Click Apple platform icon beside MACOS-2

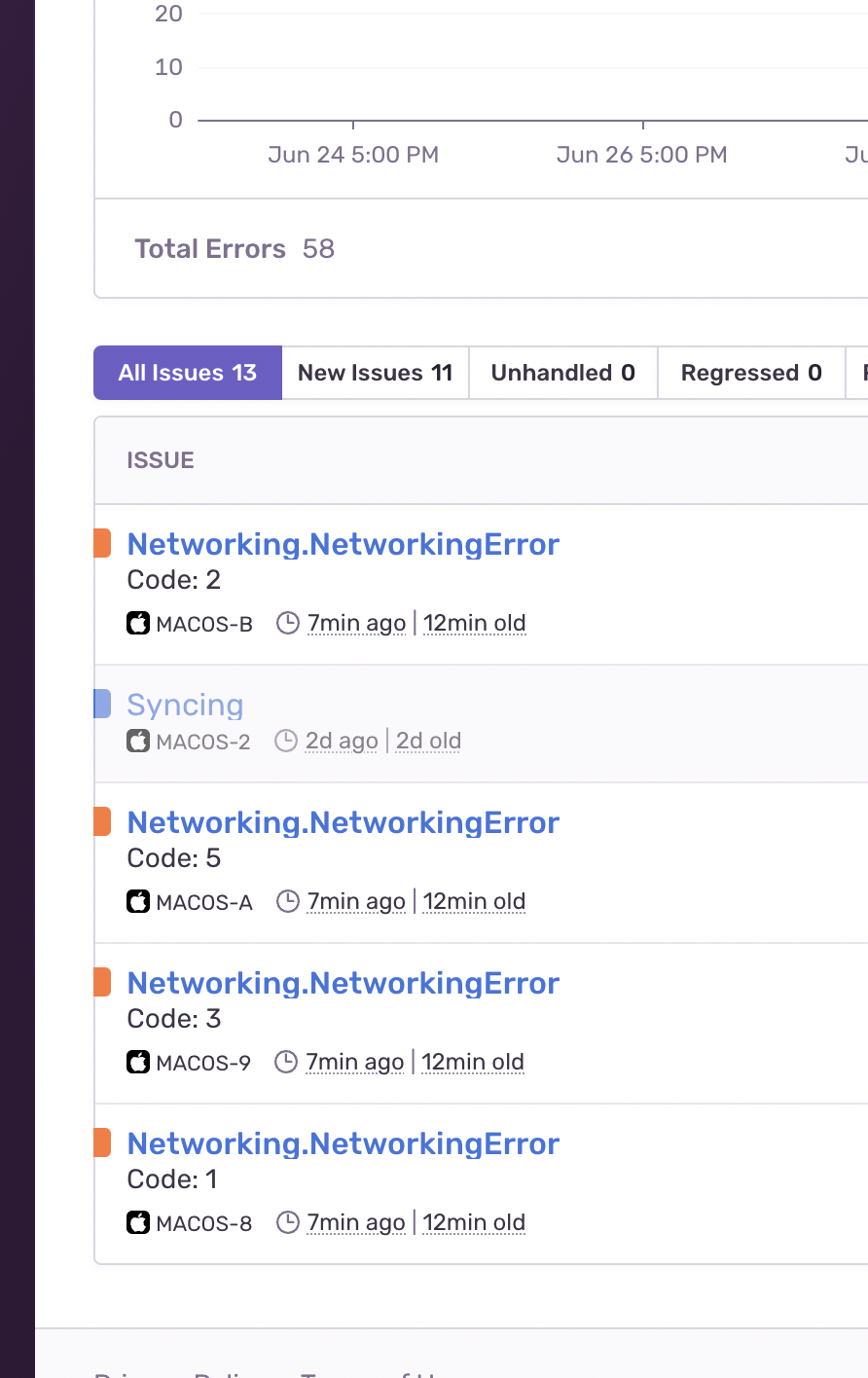(138, 741)
